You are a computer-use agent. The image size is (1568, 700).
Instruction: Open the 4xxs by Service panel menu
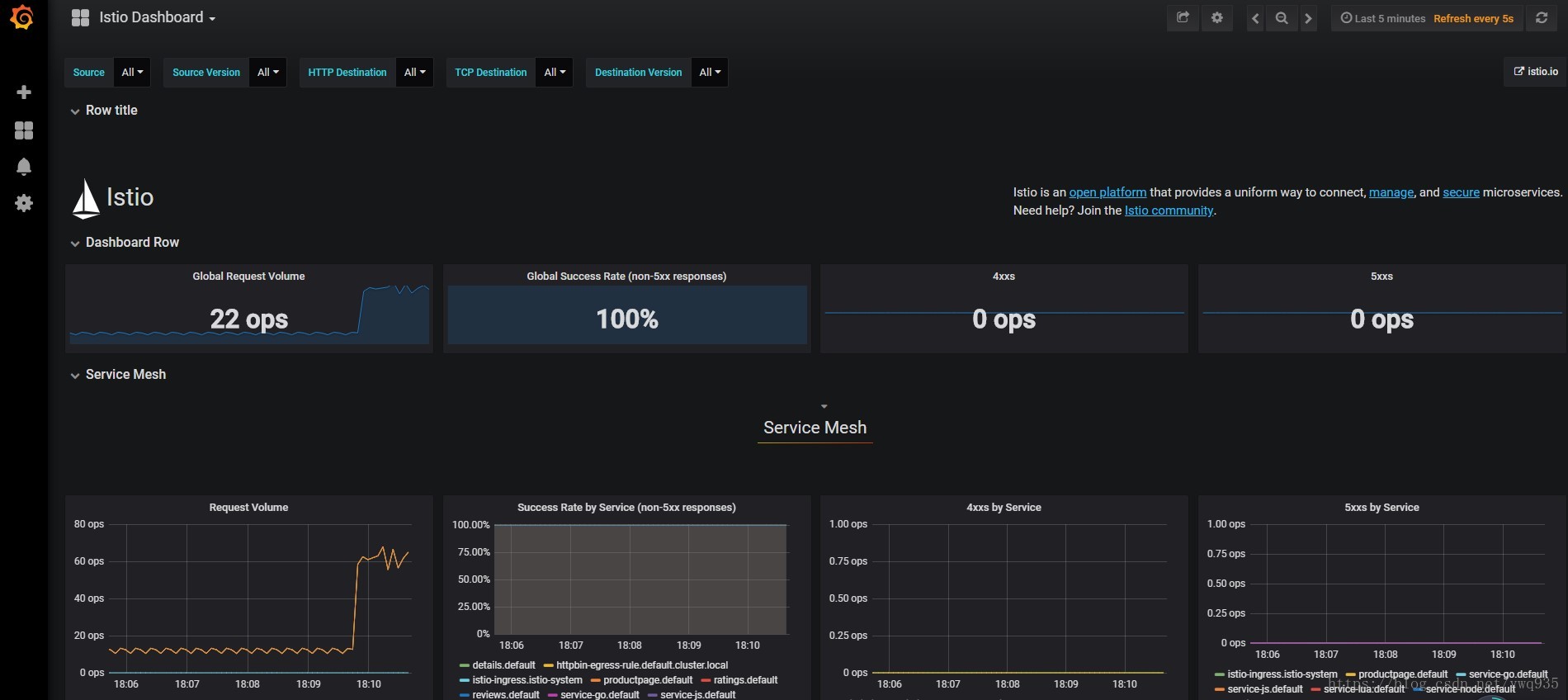coord(1004,508)
